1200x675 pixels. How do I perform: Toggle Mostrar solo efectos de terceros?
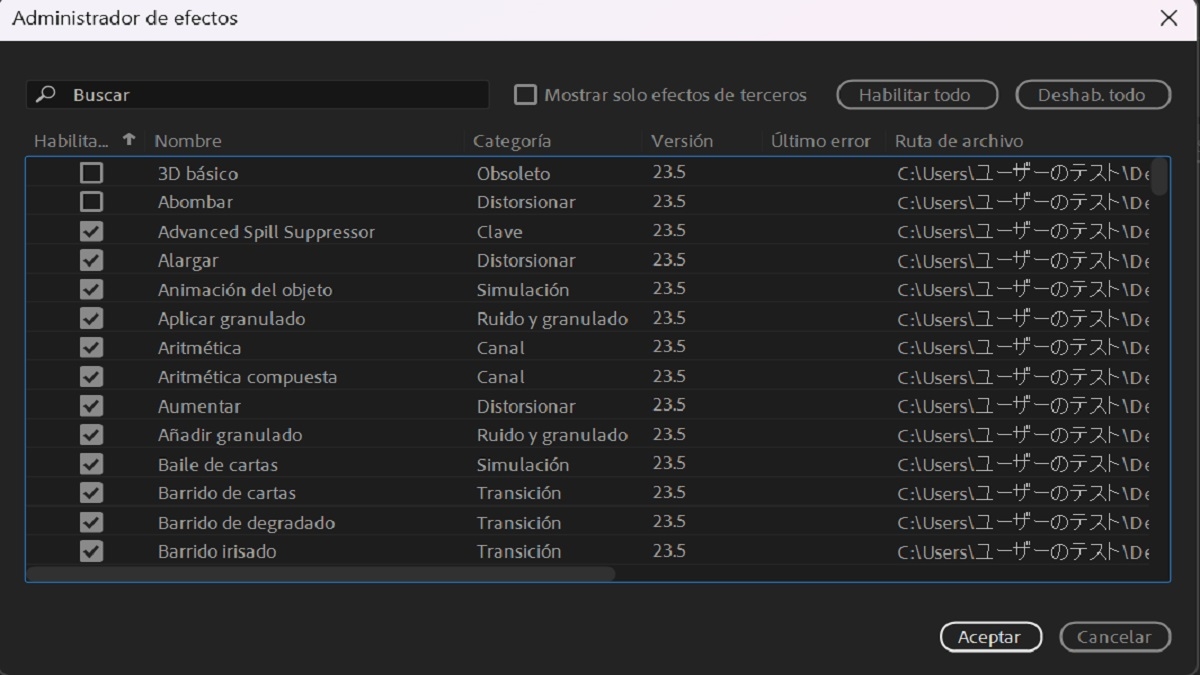pos(525,94)
